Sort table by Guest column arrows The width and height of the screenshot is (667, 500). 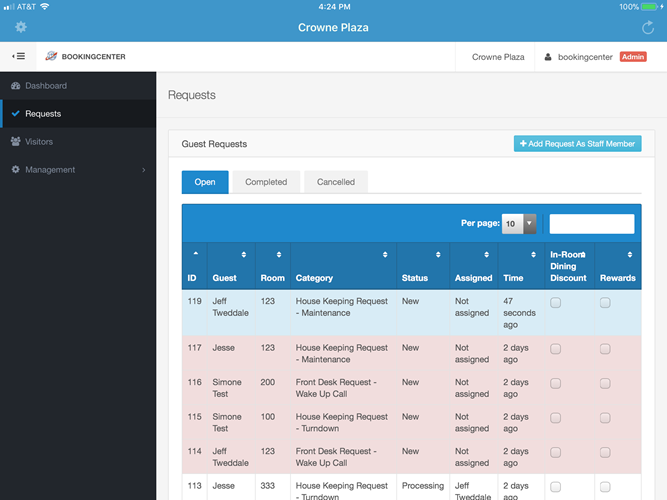pos(244,254)
